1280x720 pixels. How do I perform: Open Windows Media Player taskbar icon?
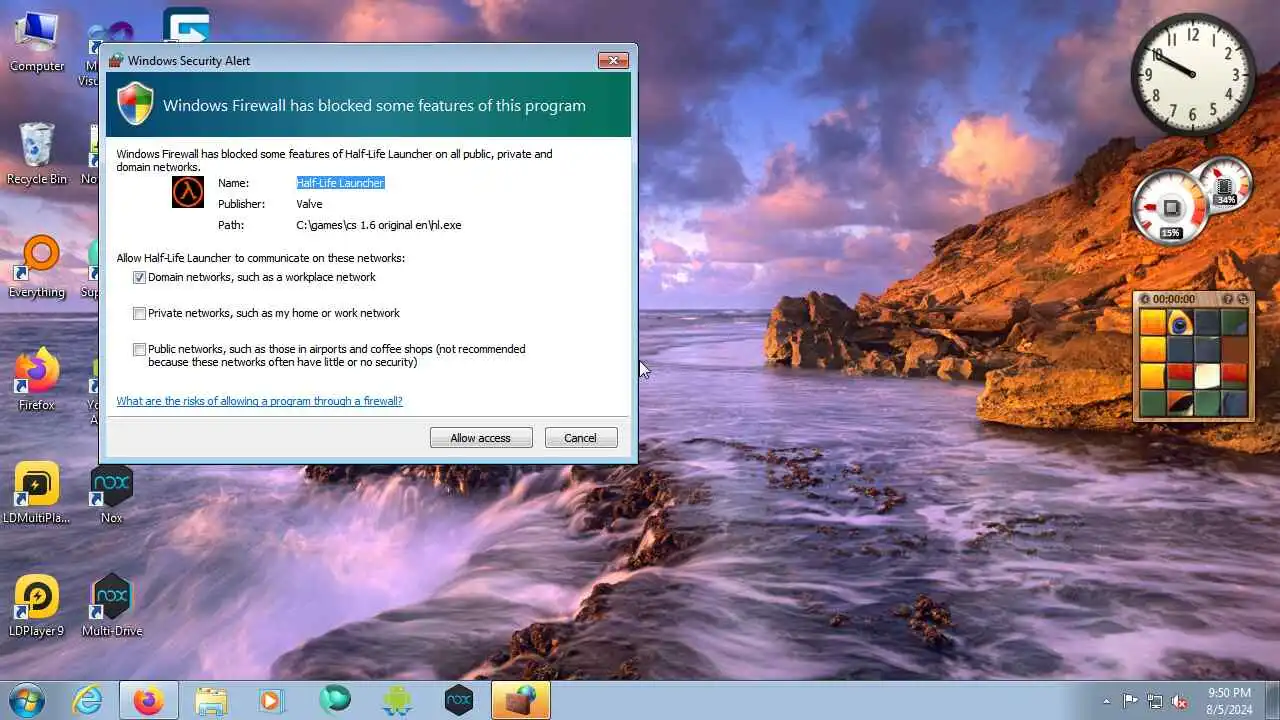tap(271, 700)
